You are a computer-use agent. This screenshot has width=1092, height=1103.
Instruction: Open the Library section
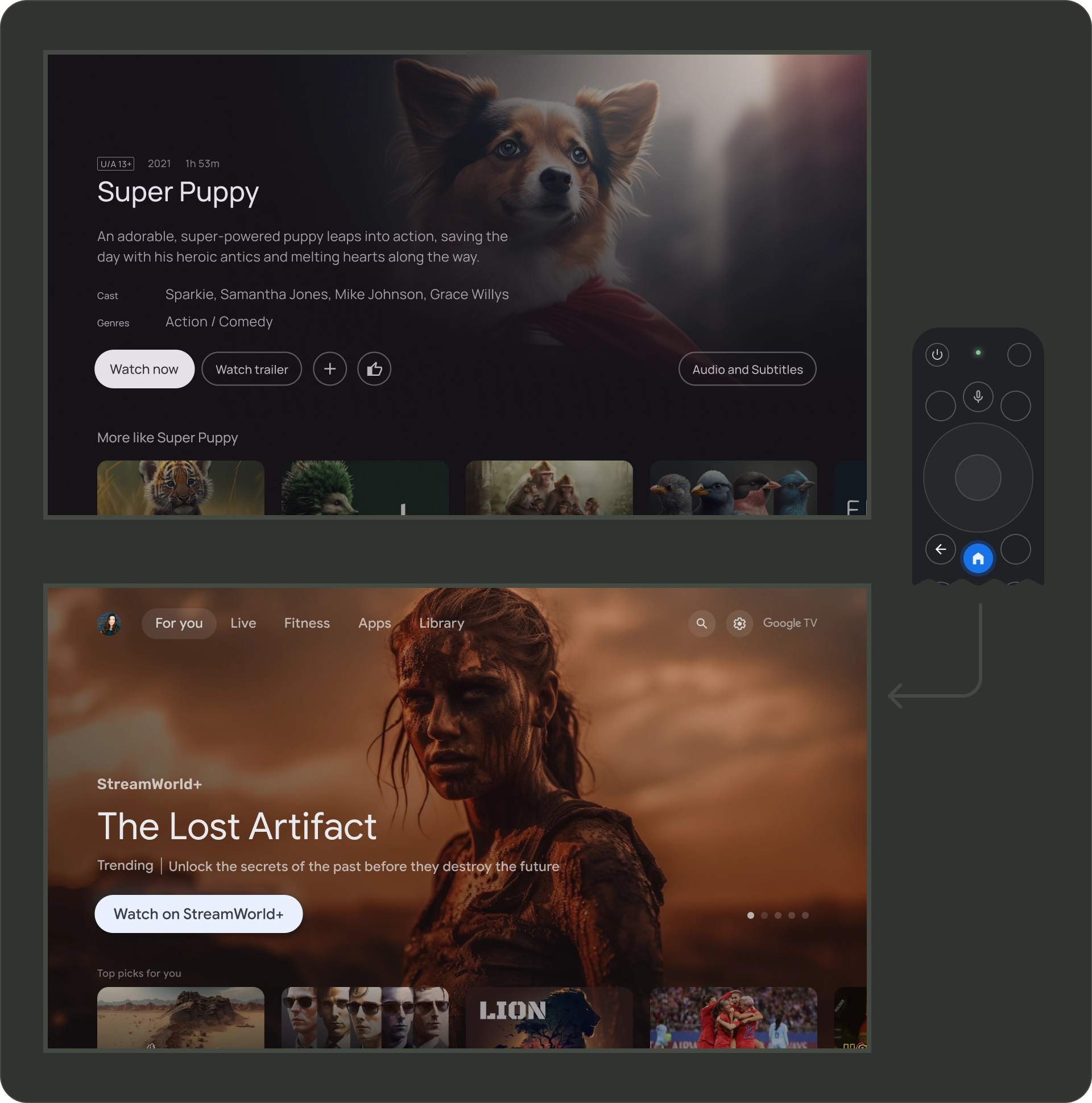point(441,622)
